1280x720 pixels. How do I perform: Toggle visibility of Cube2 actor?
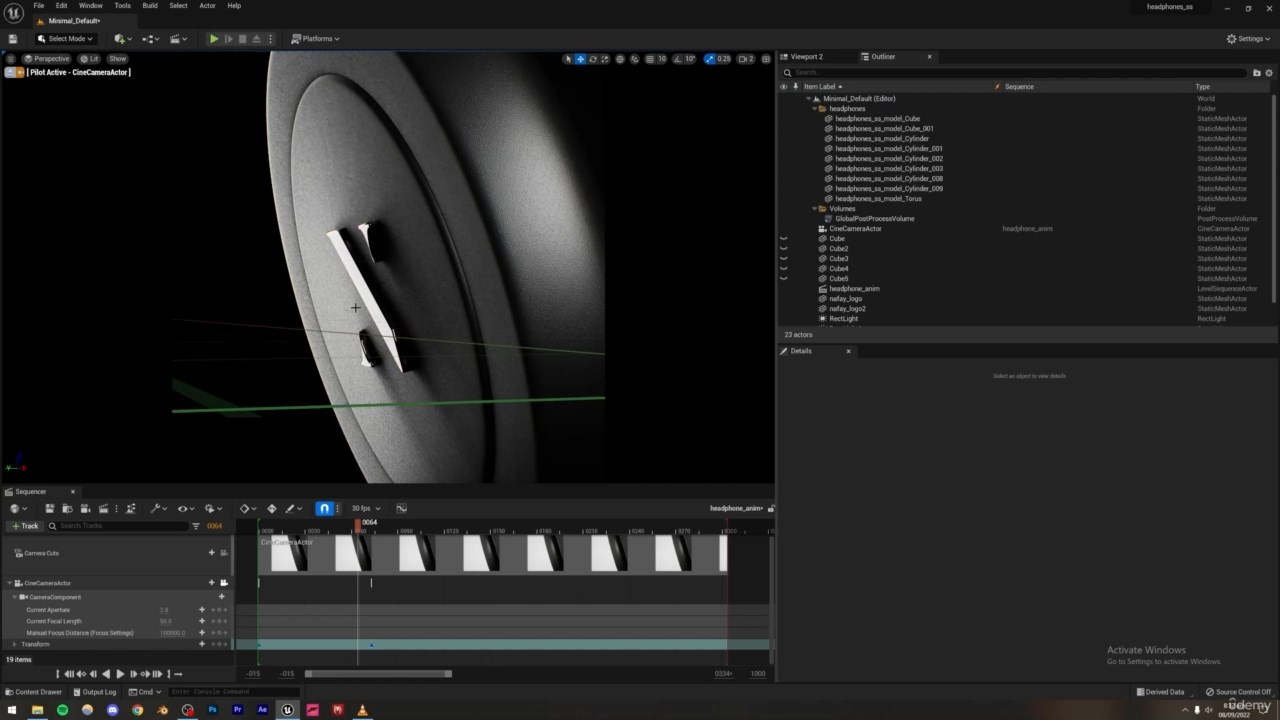pos(783,249)
